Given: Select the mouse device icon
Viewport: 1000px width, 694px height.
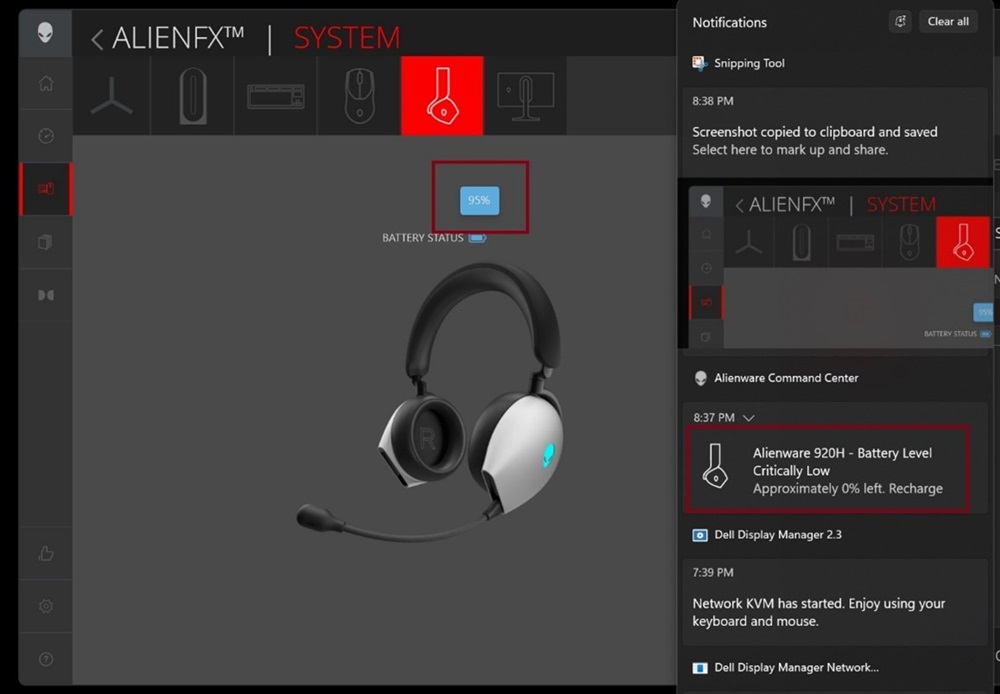Looking at the screenshot, I should (x=358, y=95).
